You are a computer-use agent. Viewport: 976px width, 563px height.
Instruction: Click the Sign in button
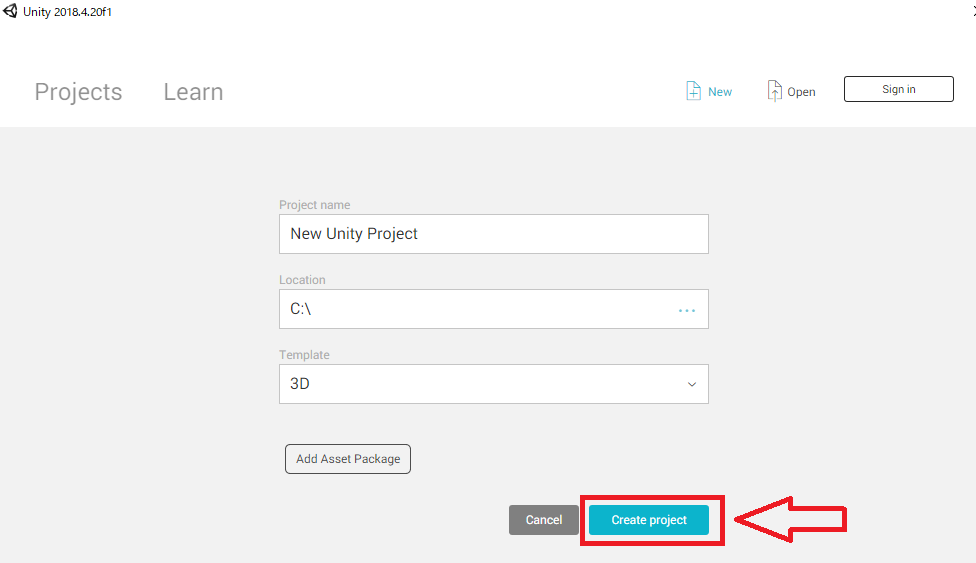point(898,89)
